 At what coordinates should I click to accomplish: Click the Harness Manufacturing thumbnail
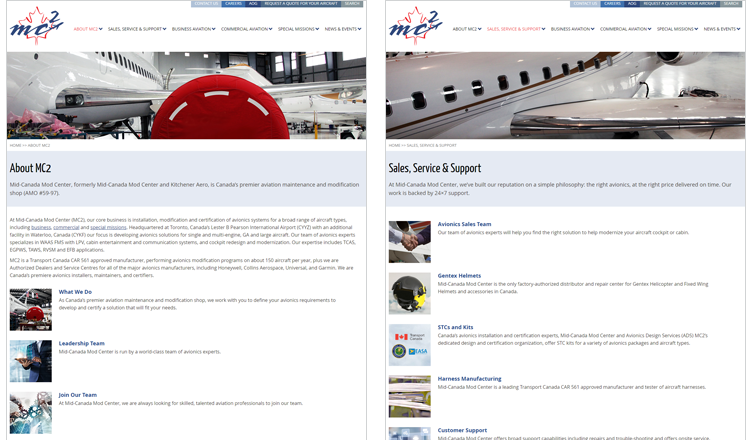click(409, 396)
